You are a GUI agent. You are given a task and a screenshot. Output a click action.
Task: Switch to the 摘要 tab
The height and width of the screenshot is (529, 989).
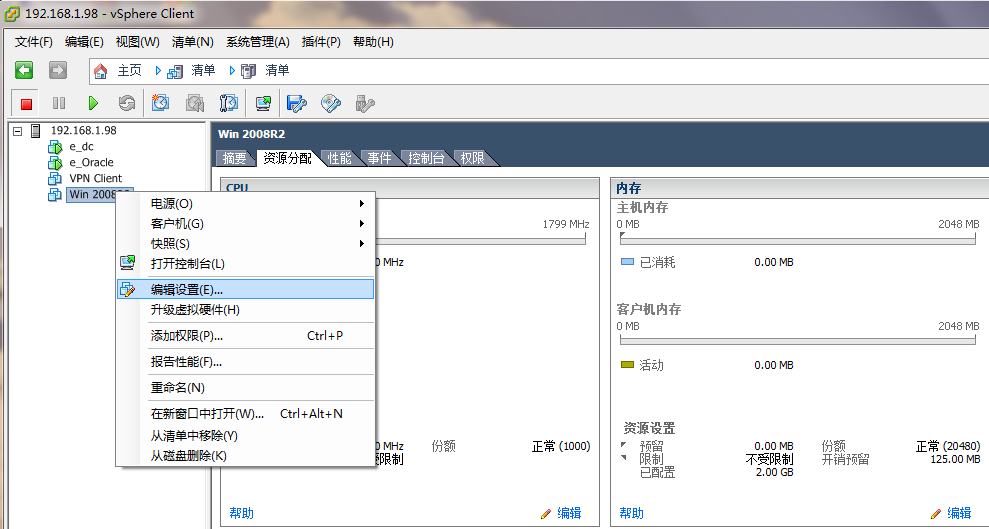click(x=235, y=158)
